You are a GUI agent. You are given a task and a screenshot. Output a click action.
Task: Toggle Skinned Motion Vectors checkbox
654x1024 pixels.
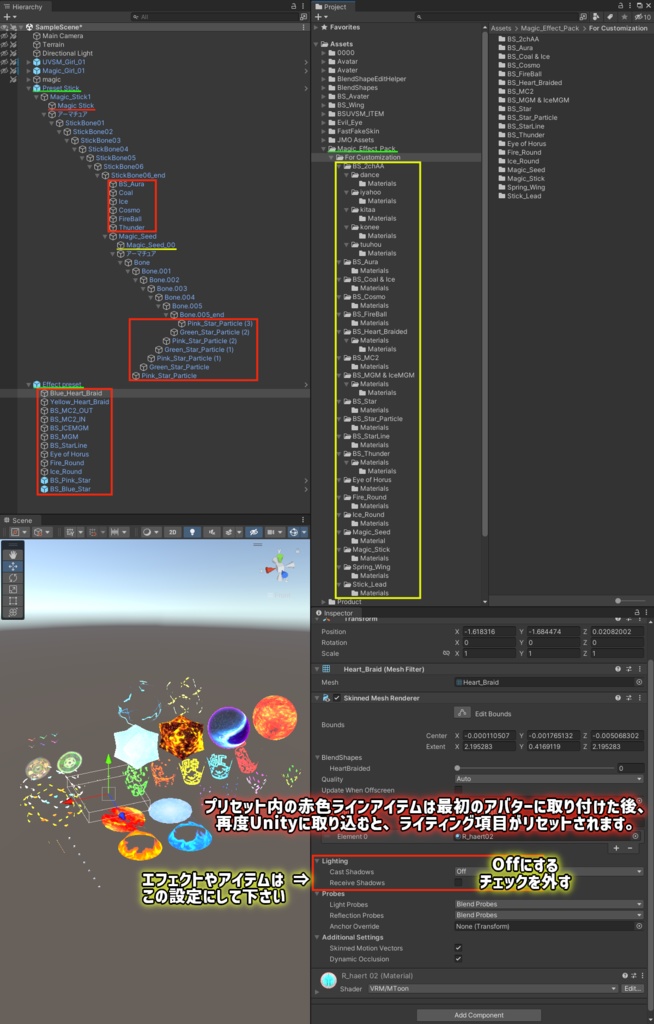(x=458, y=948)
